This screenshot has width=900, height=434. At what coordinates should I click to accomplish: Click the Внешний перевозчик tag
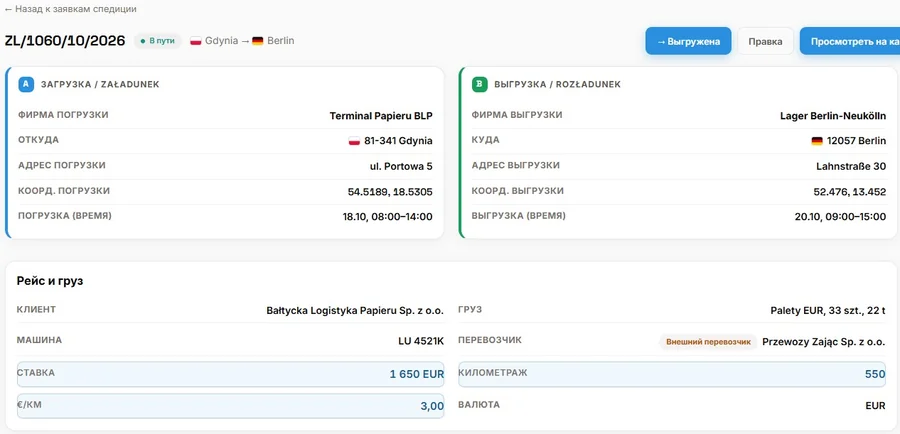point(708,342)
